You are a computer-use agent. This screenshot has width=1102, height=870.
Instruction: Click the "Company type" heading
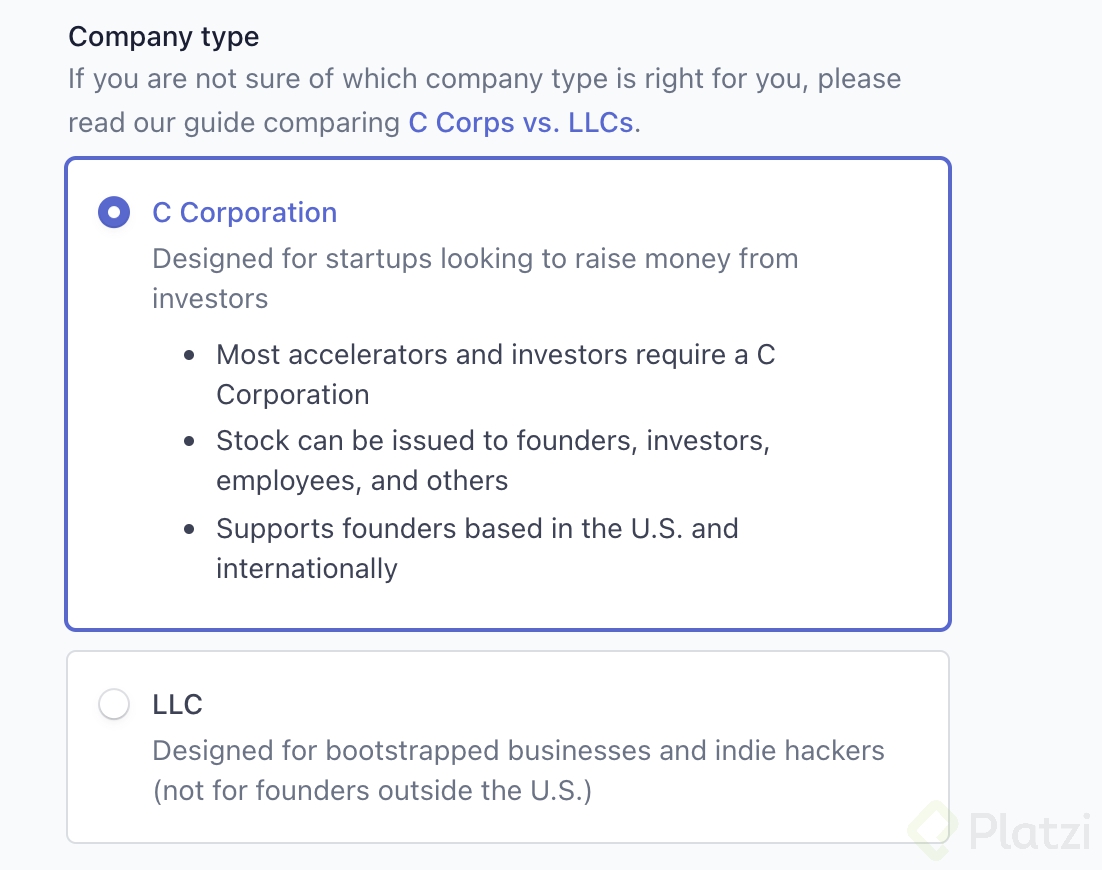(164, 37)
